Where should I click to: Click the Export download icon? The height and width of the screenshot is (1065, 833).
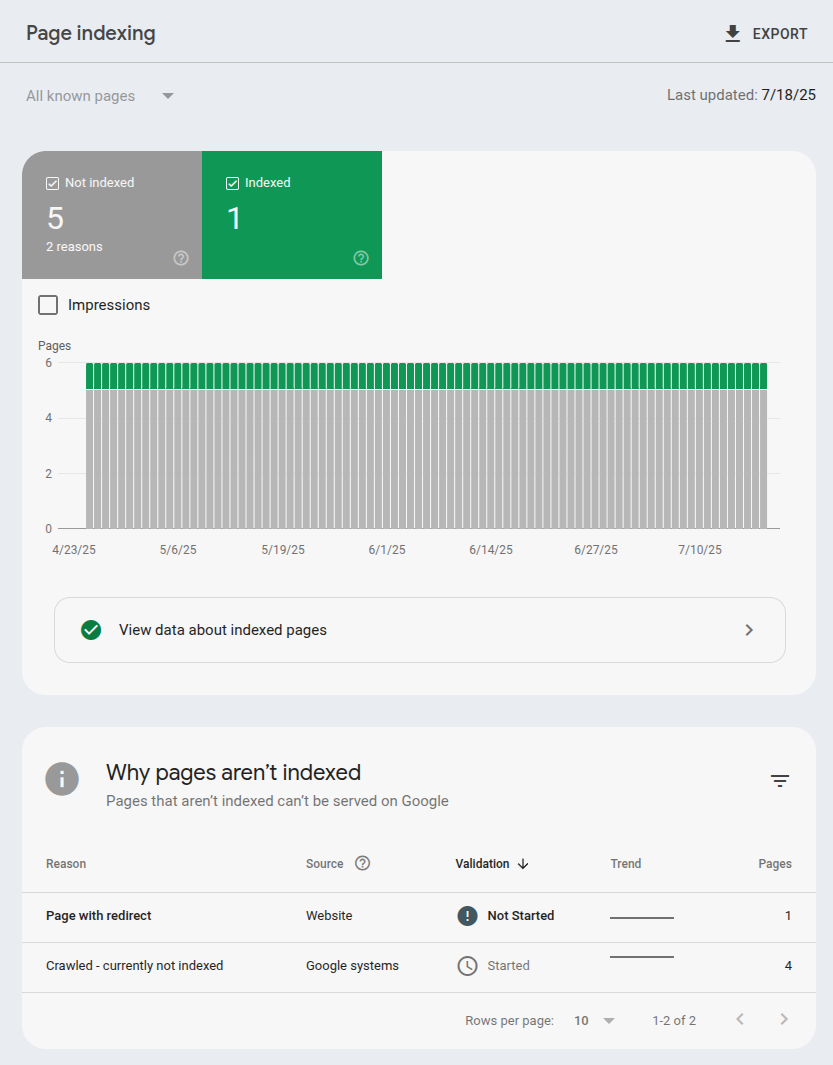point(733,34)
